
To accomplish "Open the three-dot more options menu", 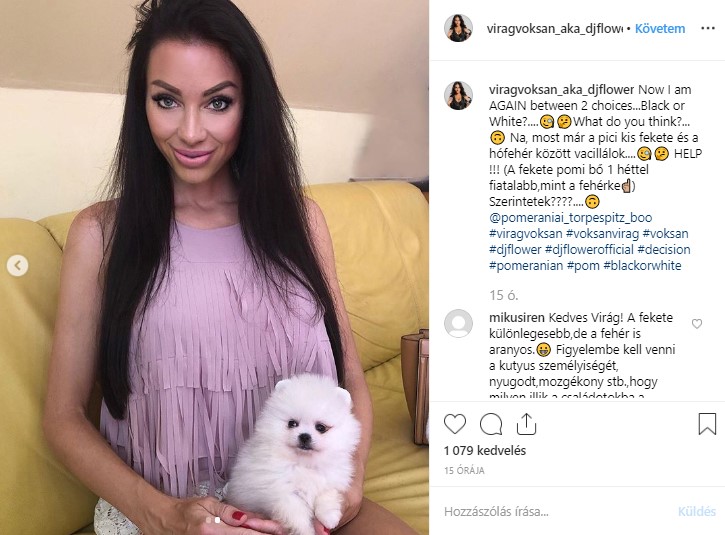I will click(x=708, y=28).
